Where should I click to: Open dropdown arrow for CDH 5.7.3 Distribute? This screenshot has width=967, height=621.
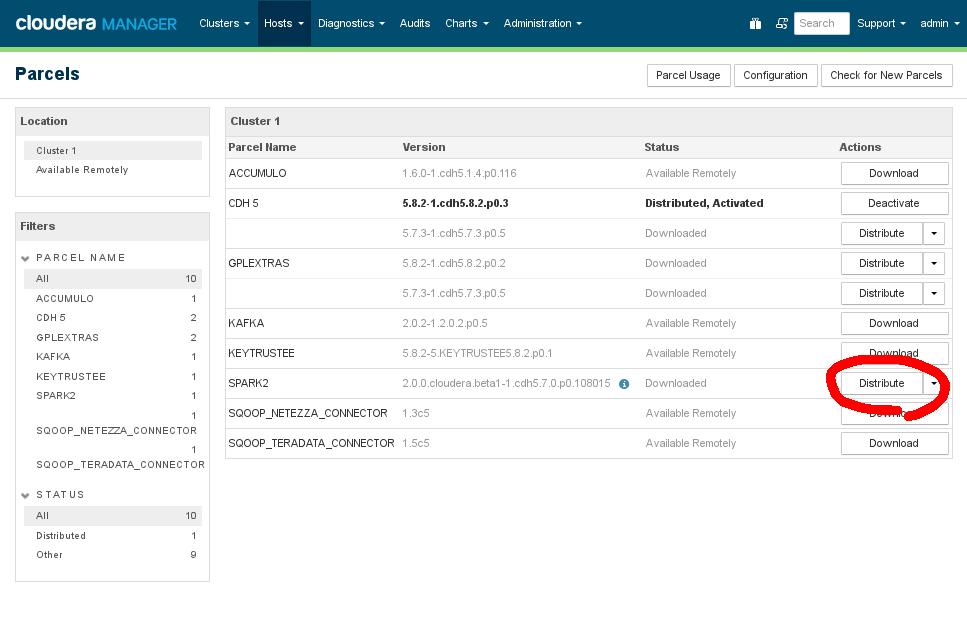pyautogui.click(x=934, y=233)
